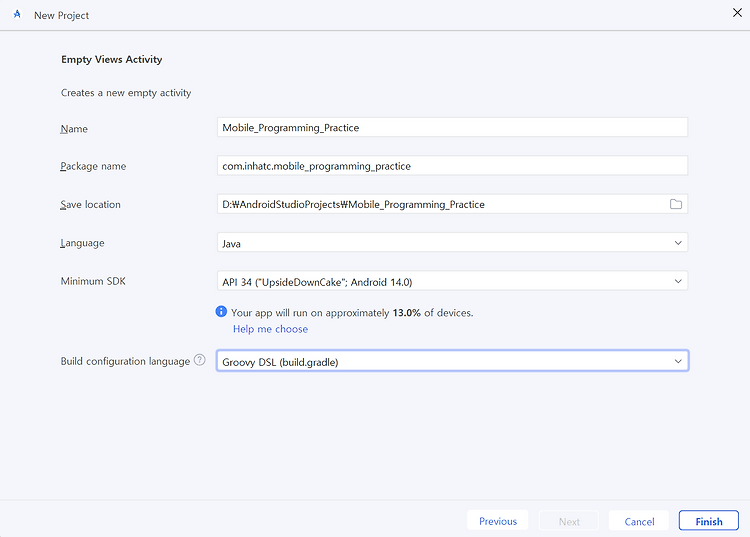Click the Package name input field
The height and width of the screenshot is (537, 750).
click(452, 165)
